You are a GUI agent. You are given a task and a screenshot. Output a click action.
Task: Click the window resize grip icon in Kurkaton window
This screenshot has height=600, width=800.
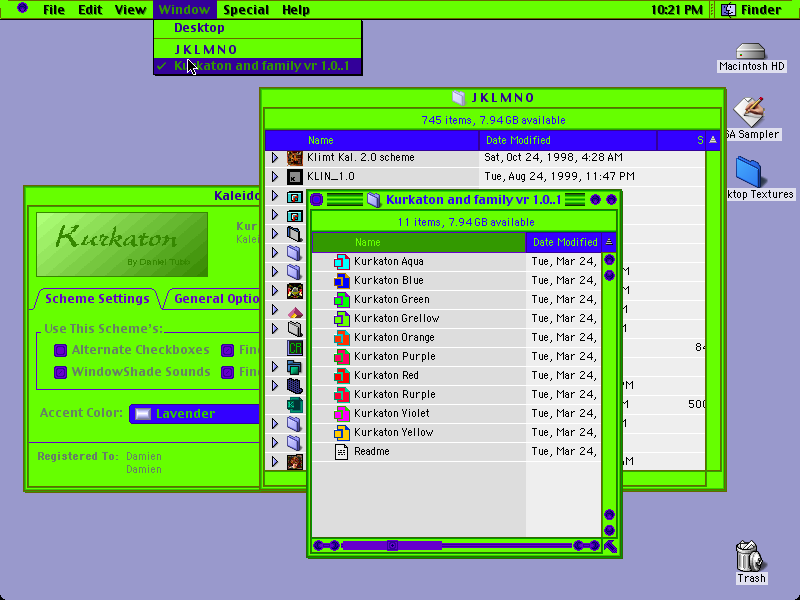pyautogui.click(x=610, y=546)
